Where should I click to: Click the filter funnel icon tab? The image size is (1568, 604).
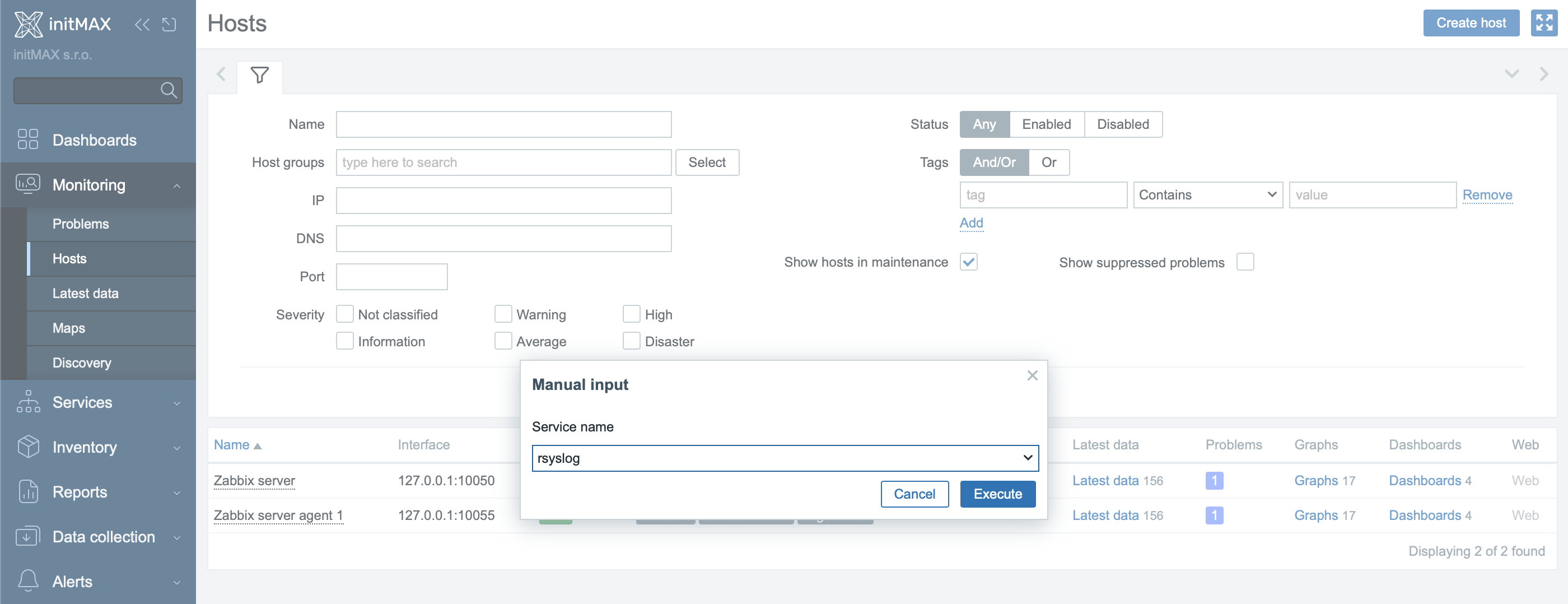pos(259,76)
